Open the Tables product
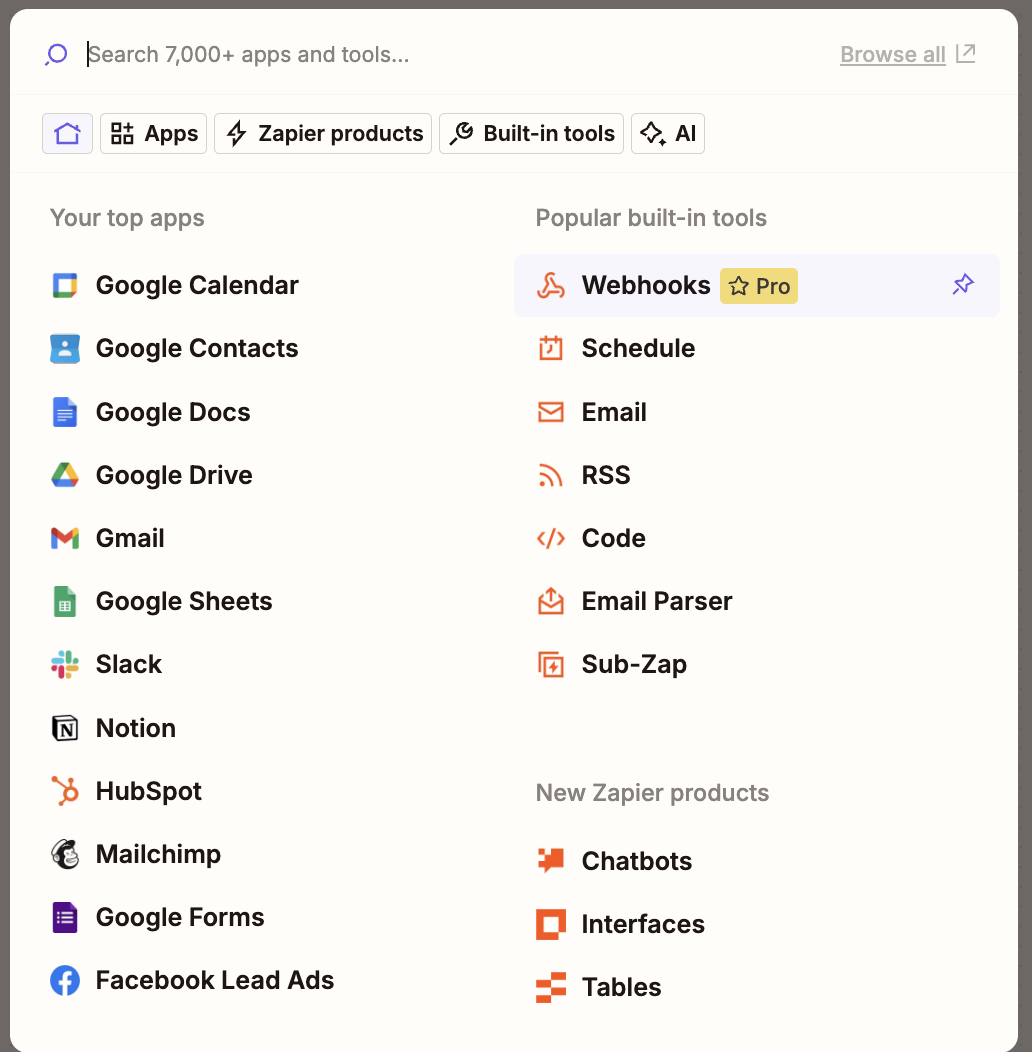1032x1052 pixels. [621, 988]
